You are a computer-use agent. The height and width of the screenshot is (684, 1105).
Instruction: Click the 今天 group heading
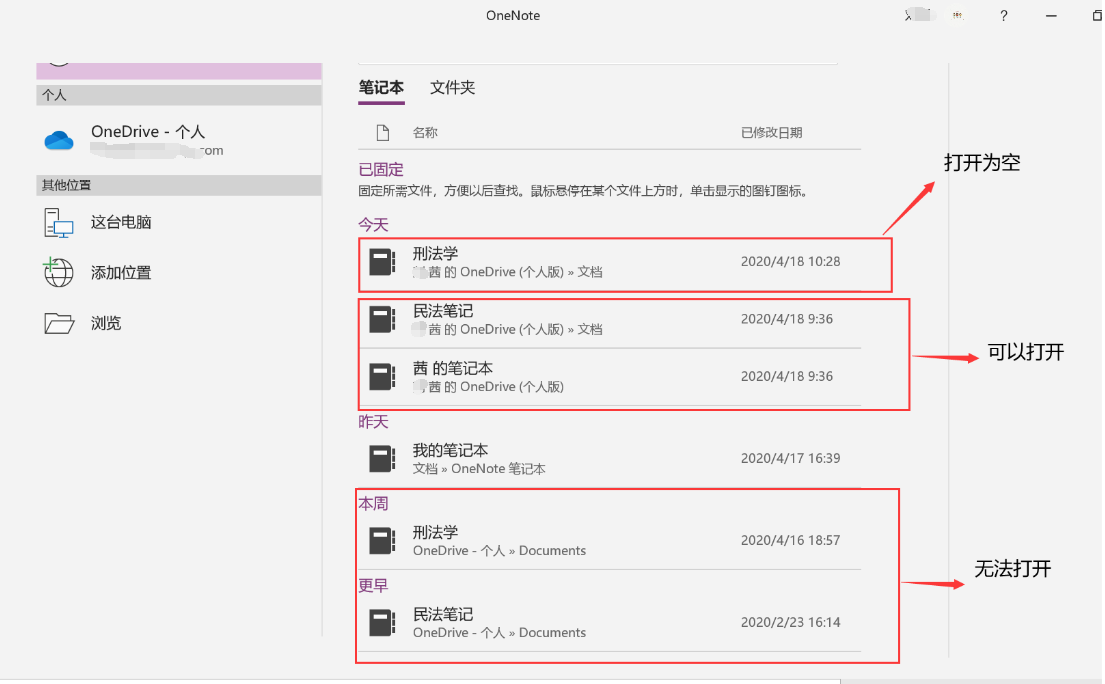374,225
